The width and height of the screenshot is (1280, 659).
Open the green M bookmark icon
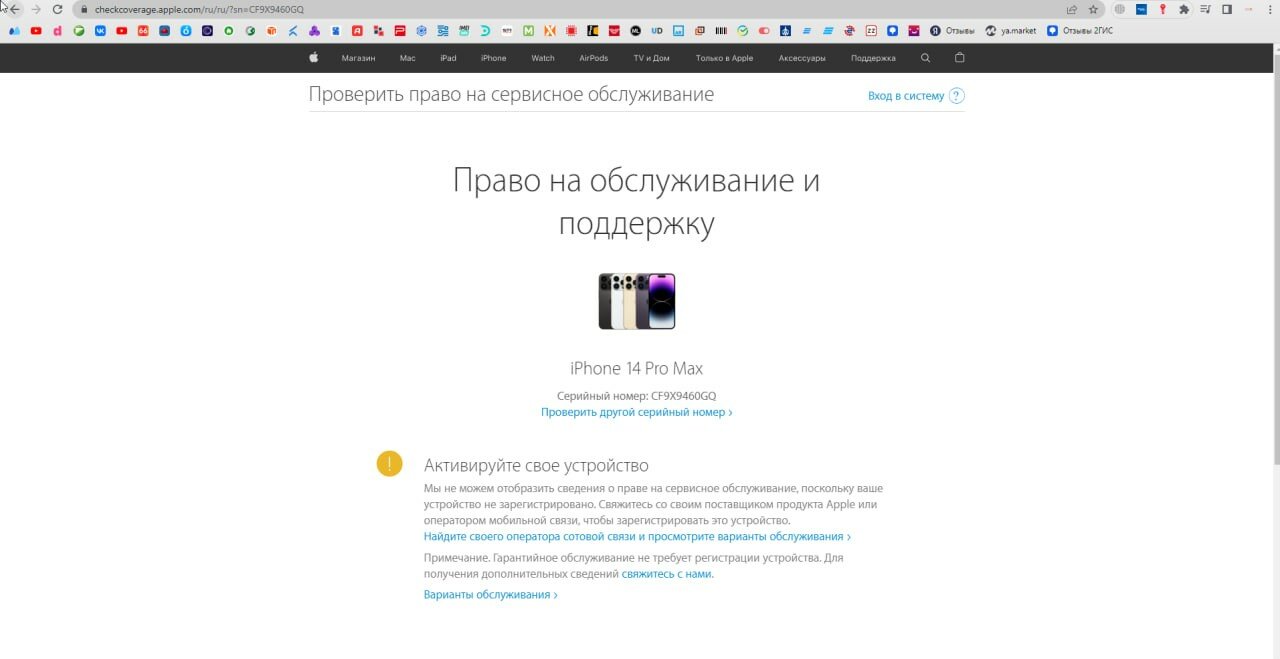pyautogui.click(x=528, y=31)
